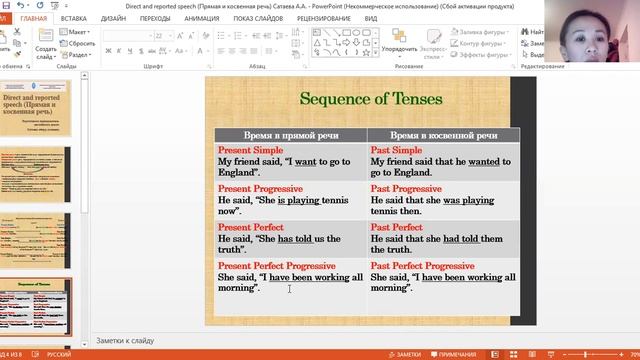Open the Раздел section dropdown

[x=76, y=54]
